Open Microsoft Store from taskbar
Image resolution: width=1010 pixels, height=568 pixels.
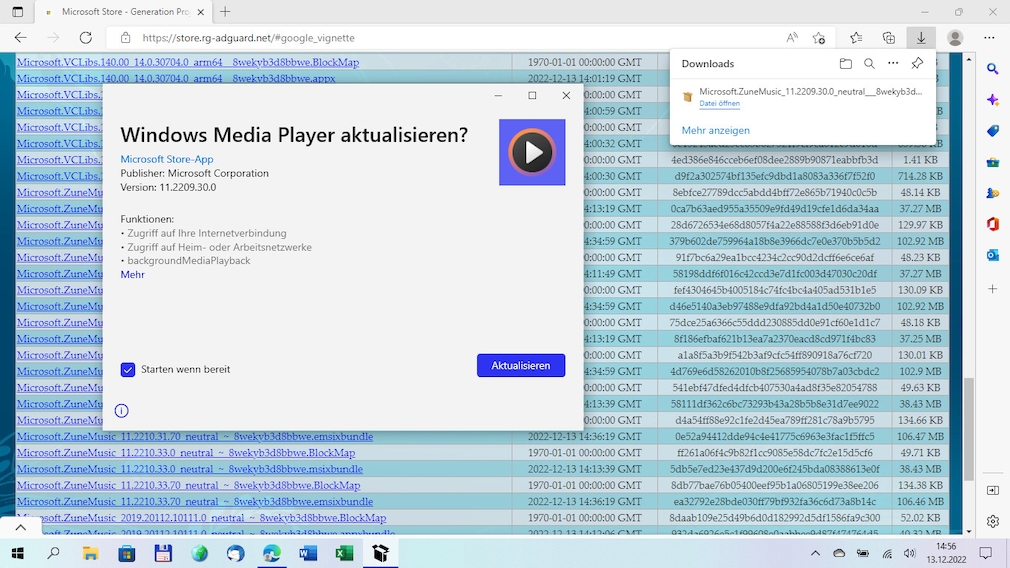[126, 553]
